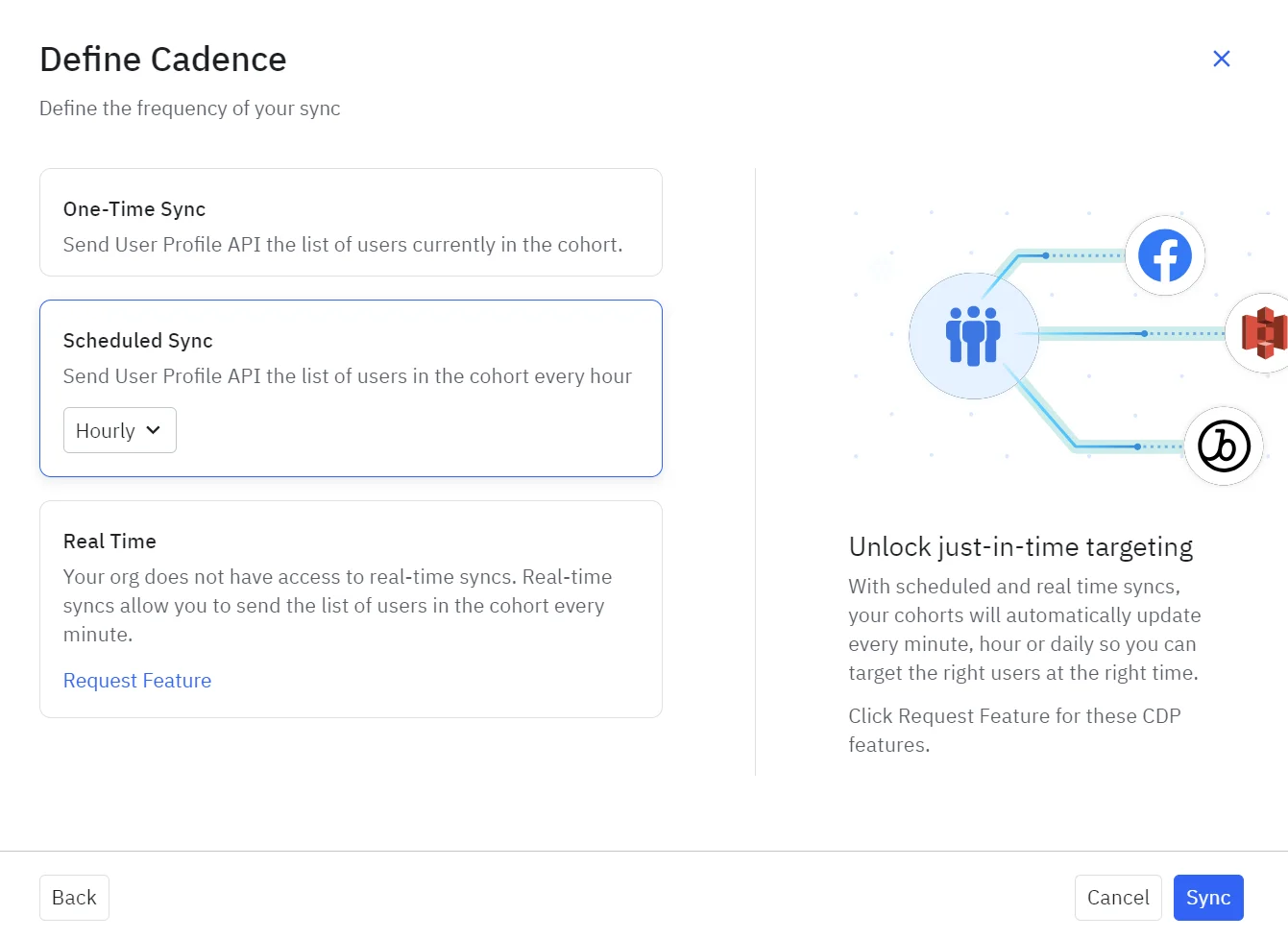This screenshot has width=1288, height=939.
Task: Click the Real Time access description paragraph
Action: click(337, 606)
